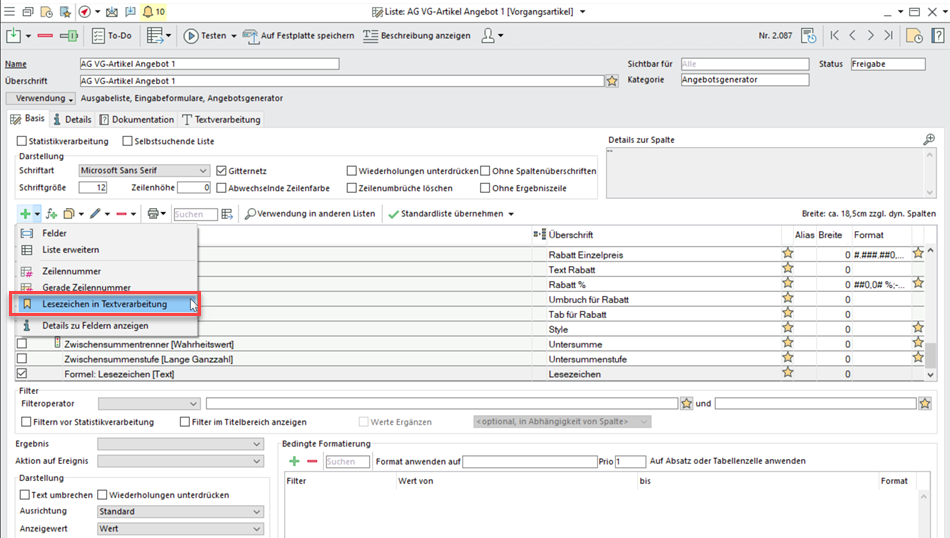Click the star icon next to the Überschrift field
The image size is (950, 538).
612,81
